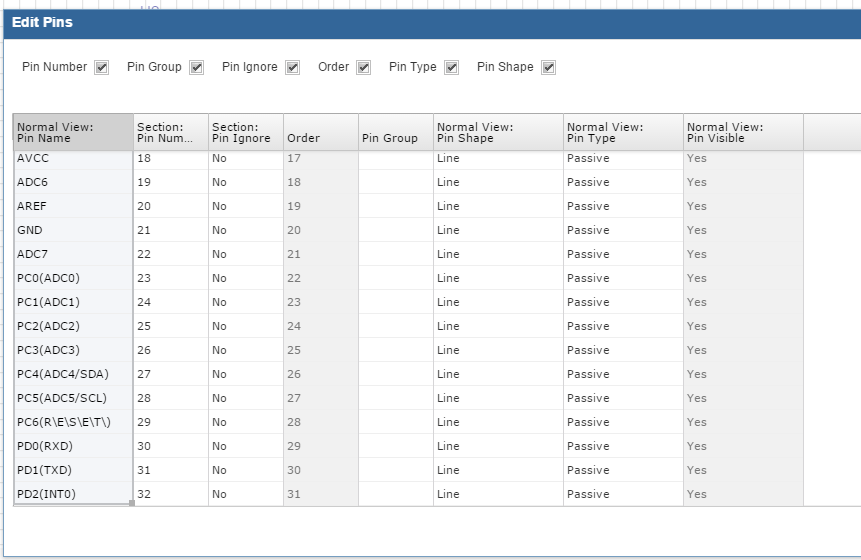861x560 pixels.
Task: Select the GND pin name cell
Action: (x=73, y=230)
